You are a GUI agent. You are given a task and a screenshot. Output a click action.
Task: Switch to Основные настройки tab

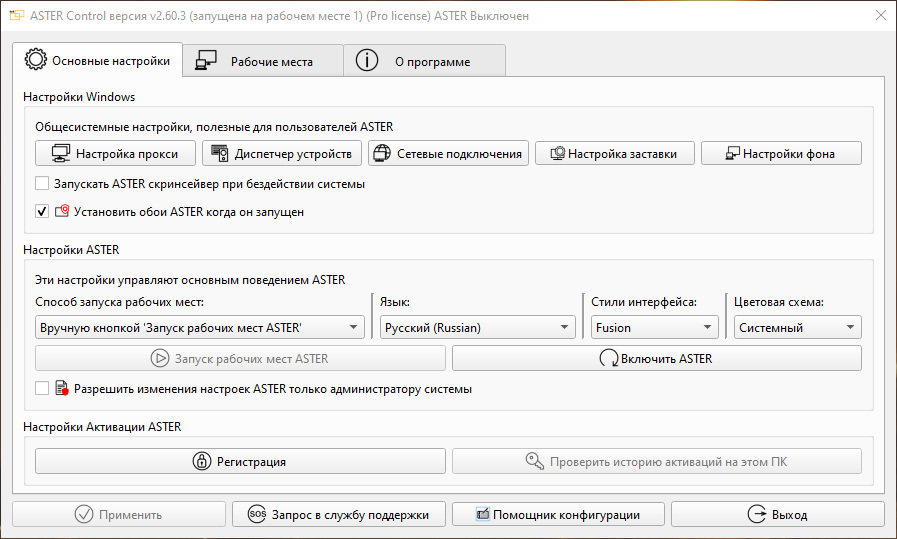(x=97, y=60)
